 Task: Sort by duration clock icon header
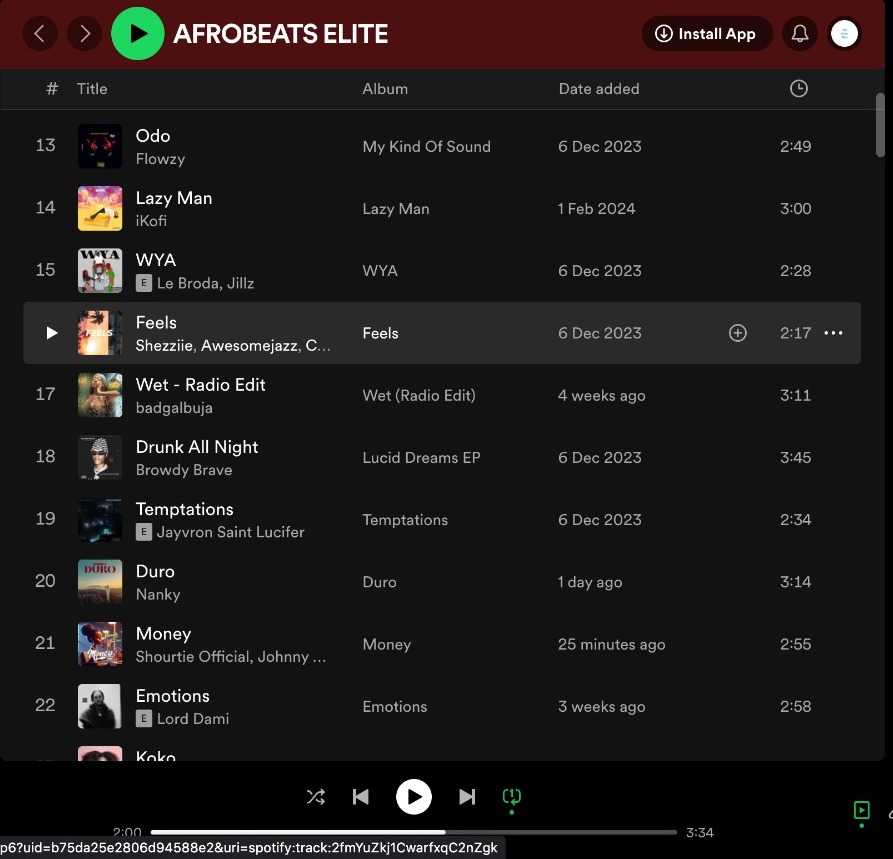(x=798, y=88)
